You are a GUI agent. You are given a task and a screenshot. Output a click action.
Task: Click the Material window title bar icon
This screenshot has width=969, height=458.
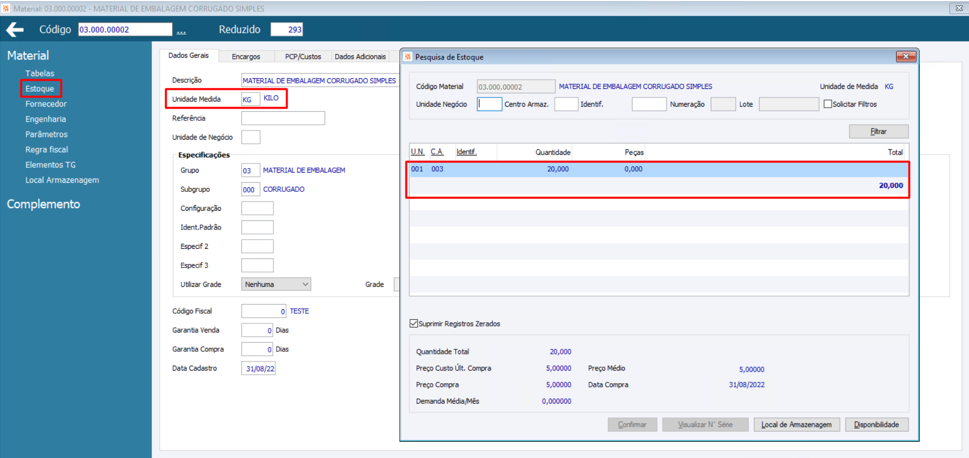click(6, 8)
